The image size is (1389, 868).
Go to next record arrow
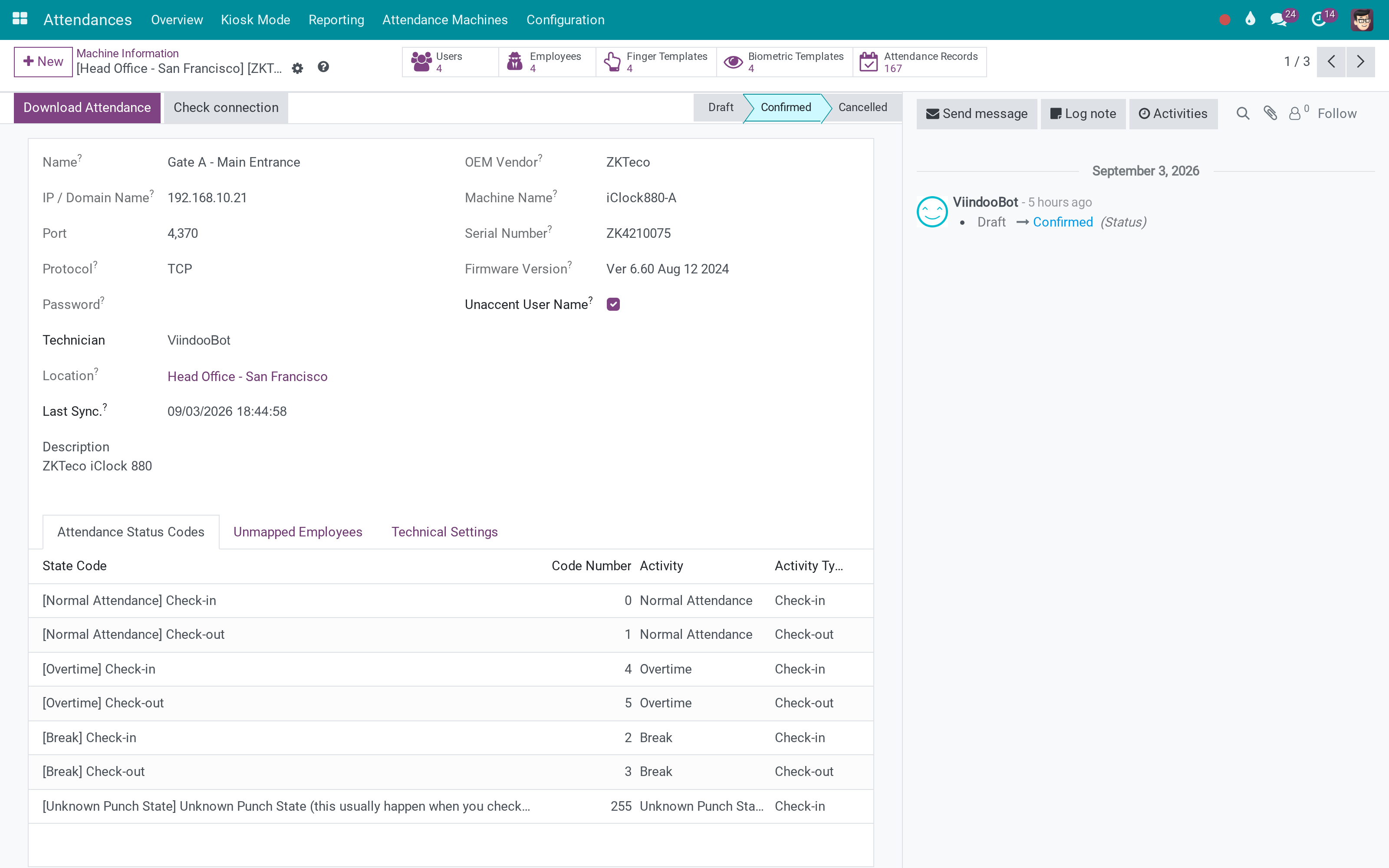coord(1360,62)
